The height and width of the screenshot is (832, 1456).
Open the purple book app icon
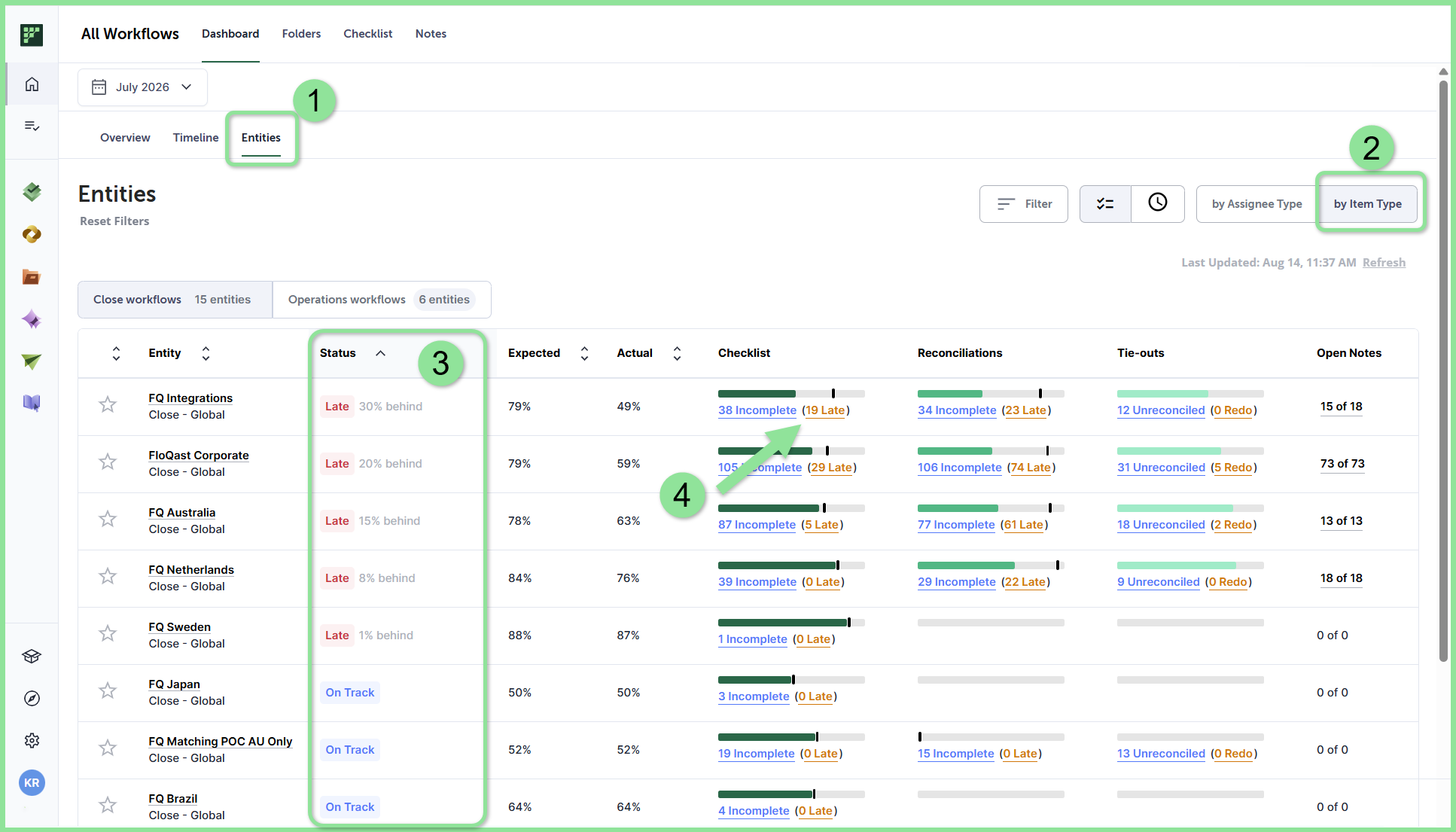coord(32,403)
